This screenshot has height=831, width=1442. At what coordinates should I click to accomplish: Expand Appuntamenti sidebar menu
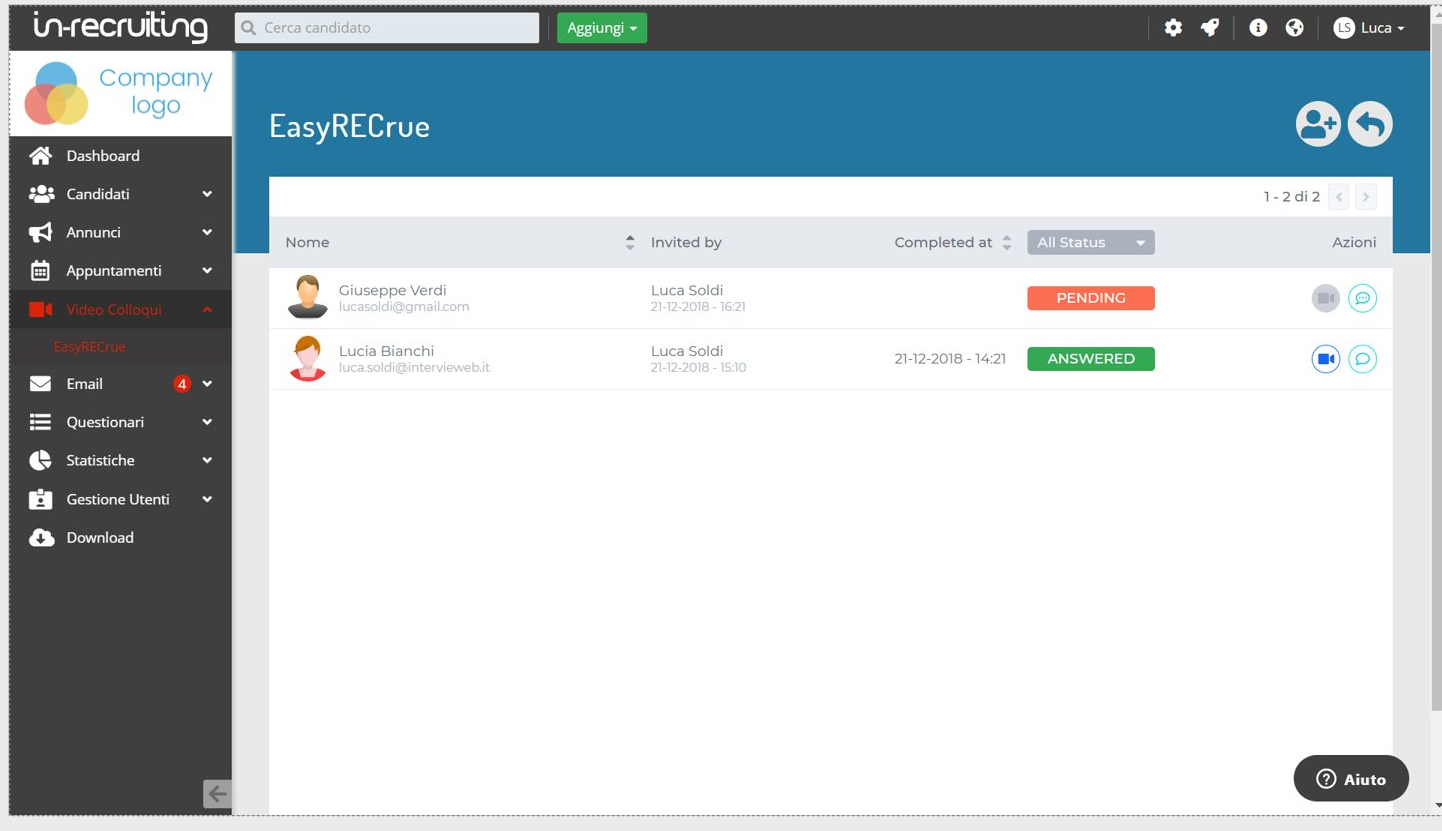(121, 271)
